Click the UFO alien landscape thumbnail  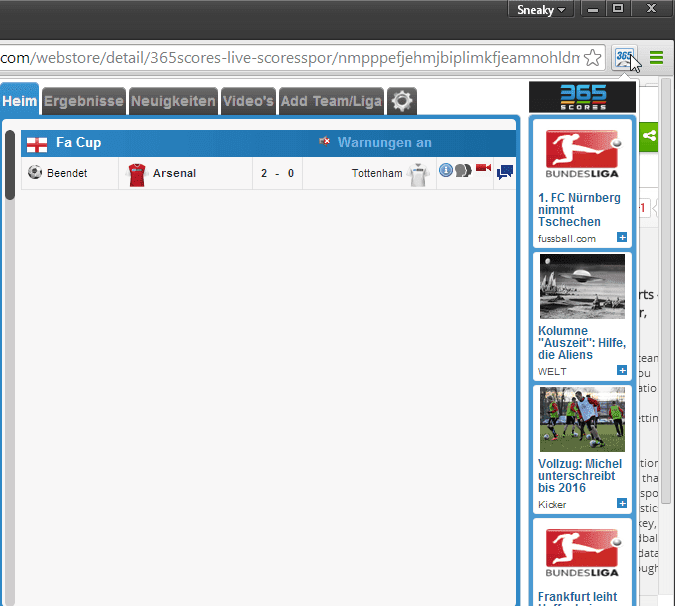tap(582, 286)
